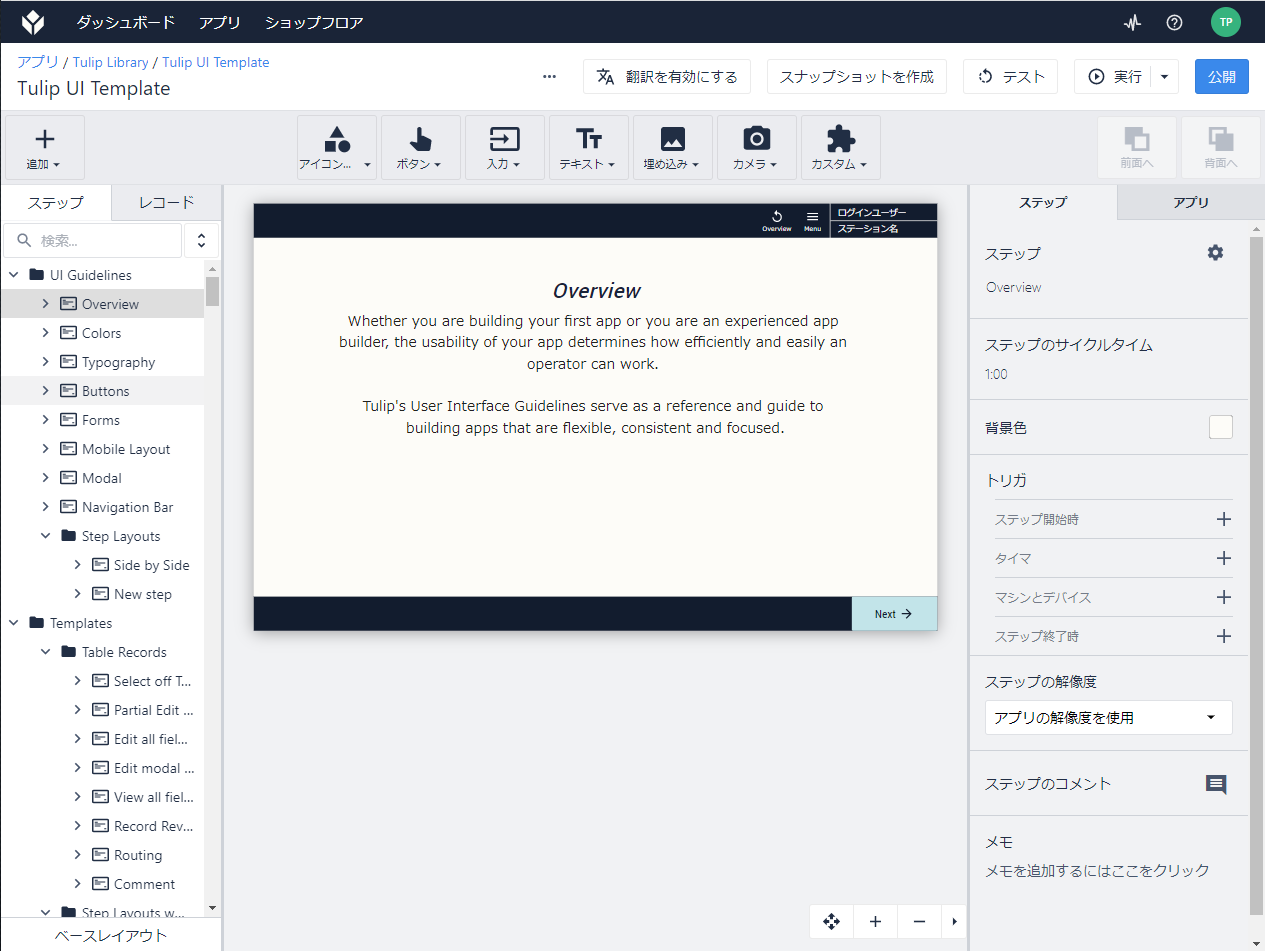Click 翻訳を有効にする button
1265x951 pixels.
(667, 77)
